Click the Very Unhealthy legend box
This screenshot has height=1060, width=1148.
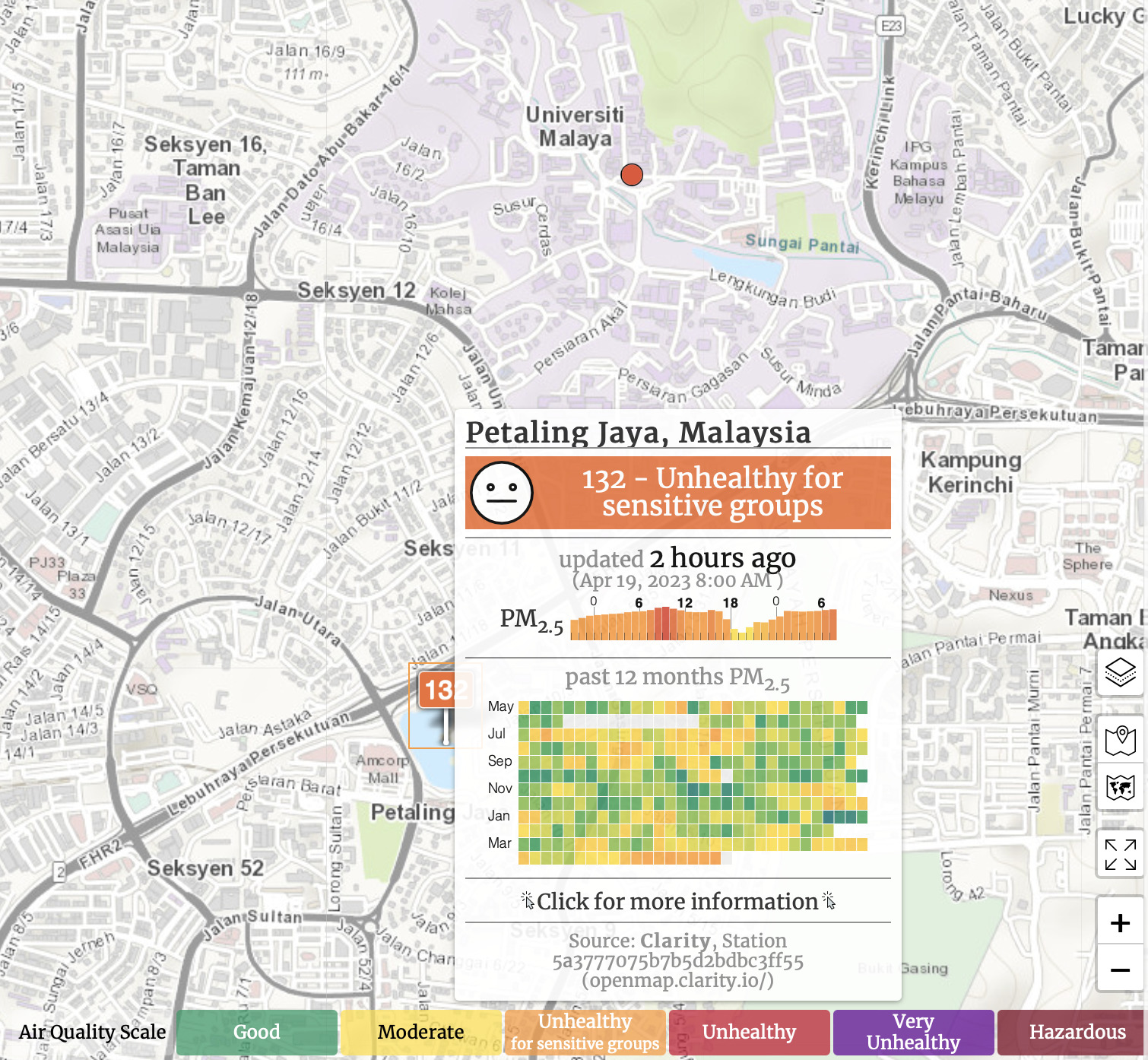pos(913,1032)
